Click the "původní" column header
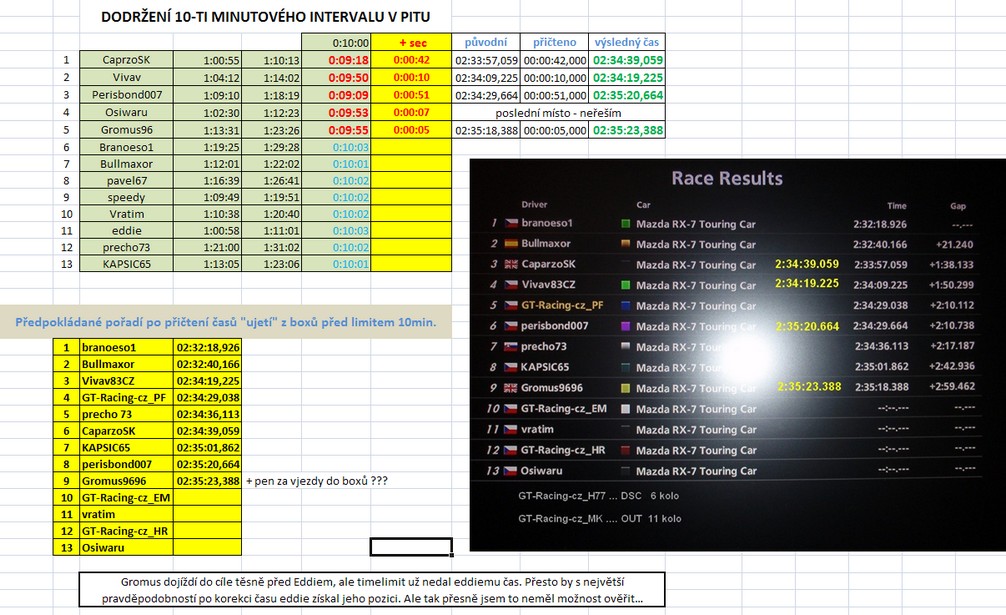Viewport: 1006px width, 615px height. (x=486, y=43)
